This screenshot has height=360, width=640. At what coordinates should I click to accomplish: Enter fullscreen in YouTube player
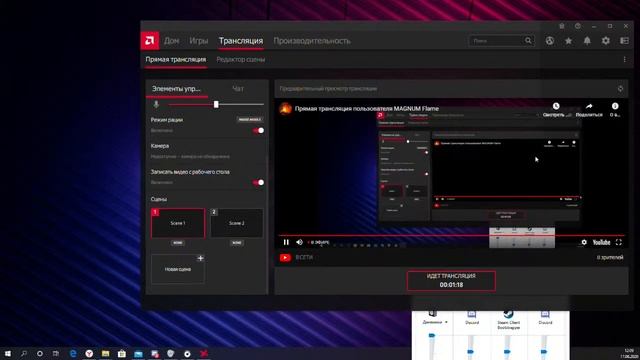[619, 242]
